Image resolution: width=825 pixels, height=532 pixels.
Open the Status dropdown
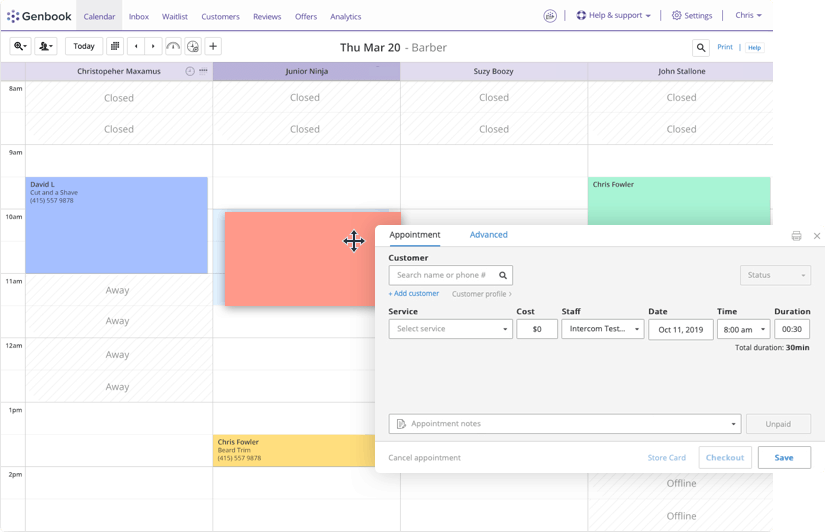pos(775,275)
